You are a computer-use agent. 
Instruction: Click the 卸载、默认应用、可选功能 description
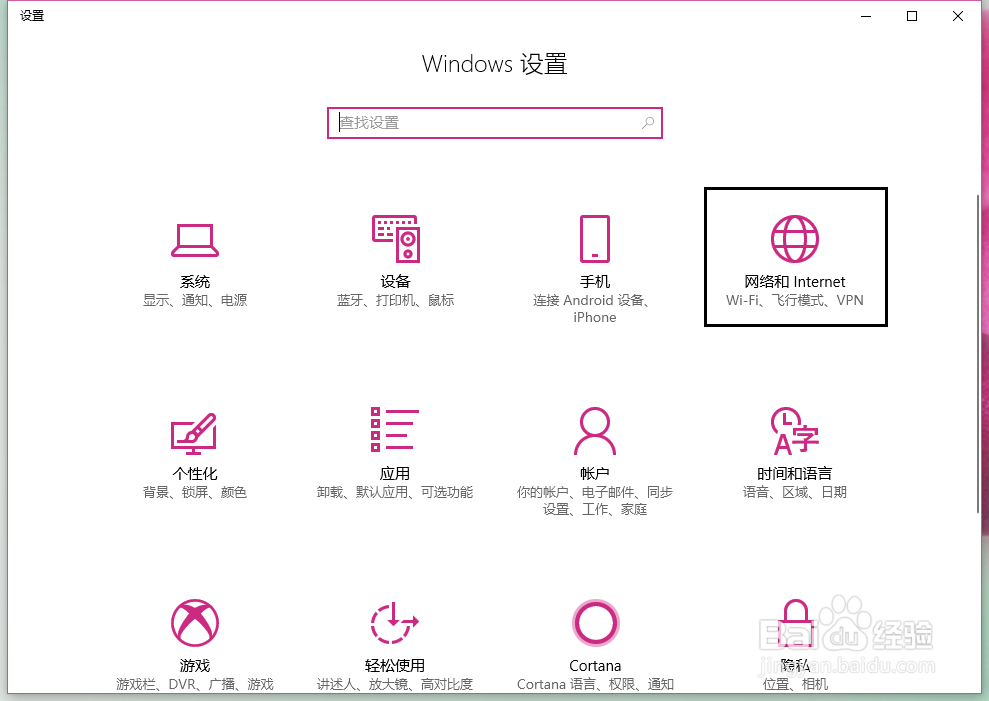395,492
